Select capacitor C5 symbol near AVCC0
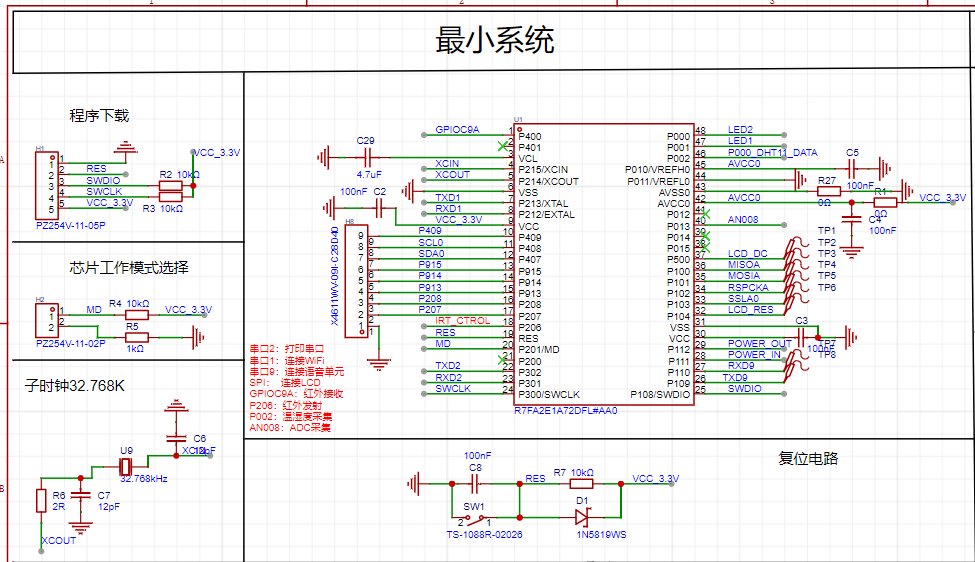 pyautogui.click(x=852, y=168)
